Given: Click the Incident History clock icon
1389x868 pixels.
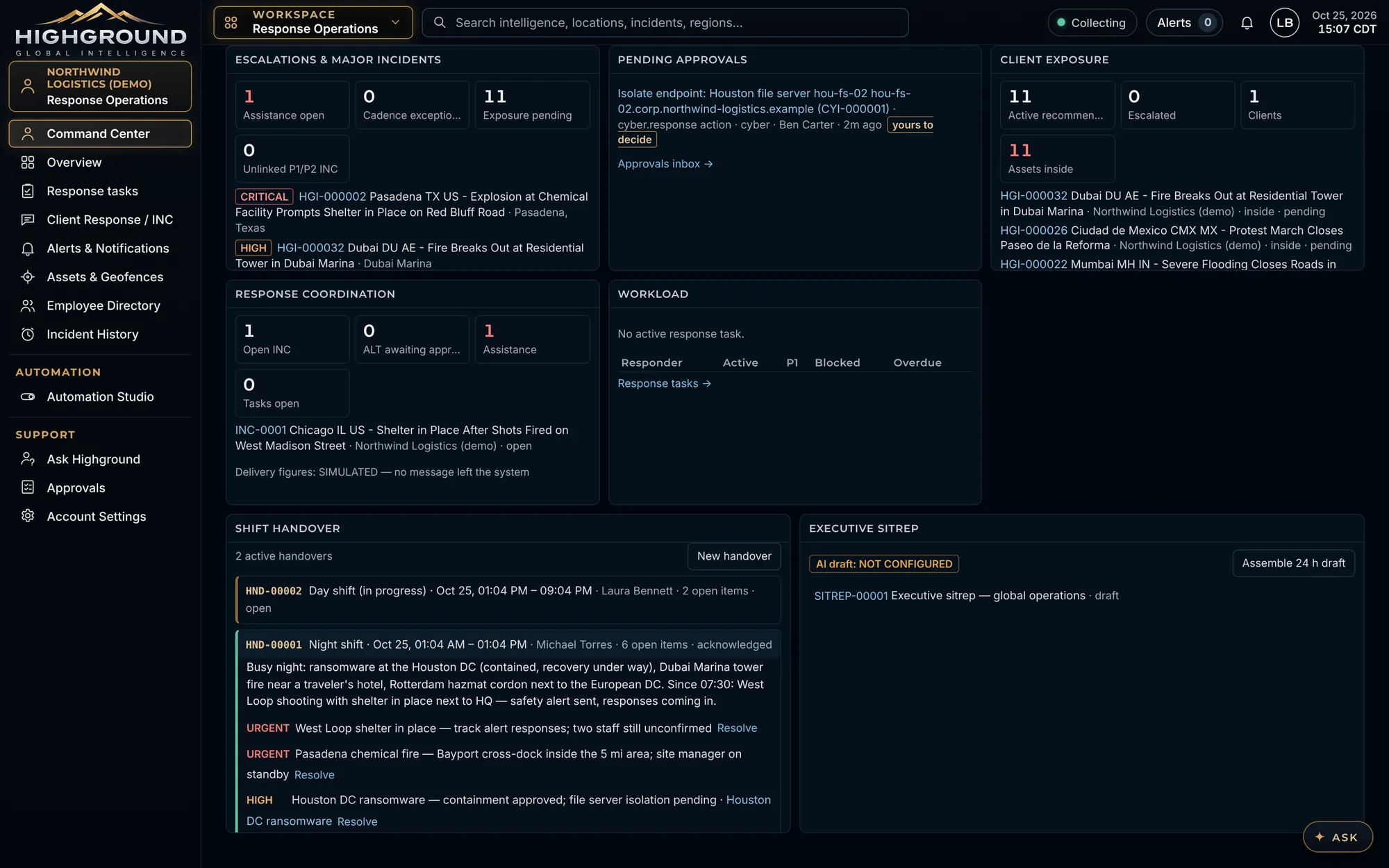Looking at the screenshot, I should coord(28,334).
